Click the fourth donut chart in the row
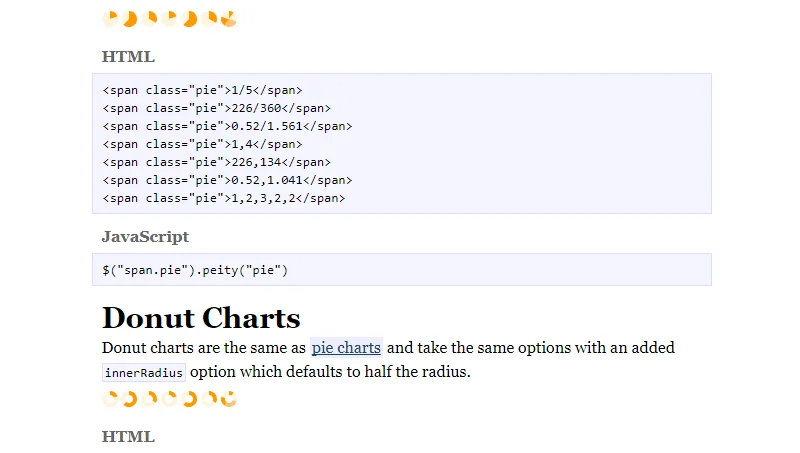 pos(170,399)
